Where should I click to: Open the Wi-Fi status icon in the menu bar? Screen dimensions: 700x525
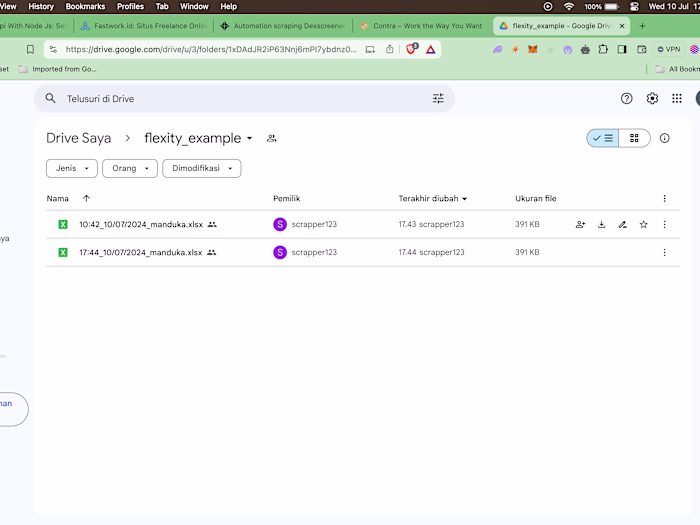click(569, 6)
